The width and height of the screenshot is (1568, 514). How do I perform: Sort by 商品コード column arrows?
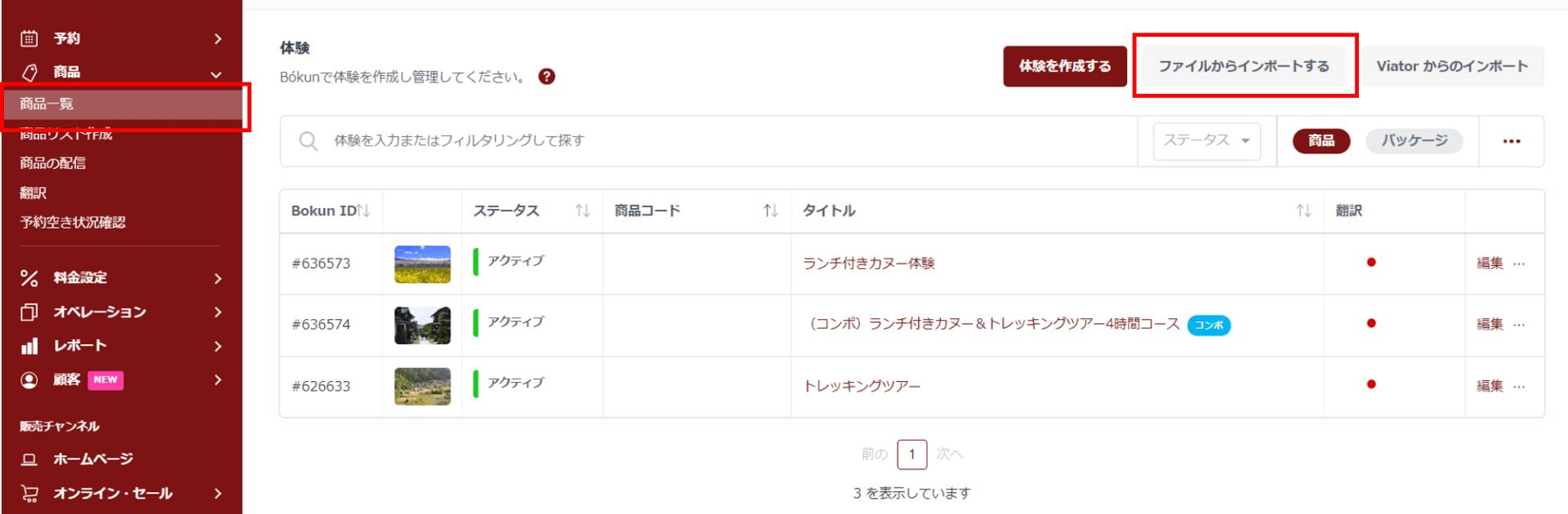click(770, 211)
